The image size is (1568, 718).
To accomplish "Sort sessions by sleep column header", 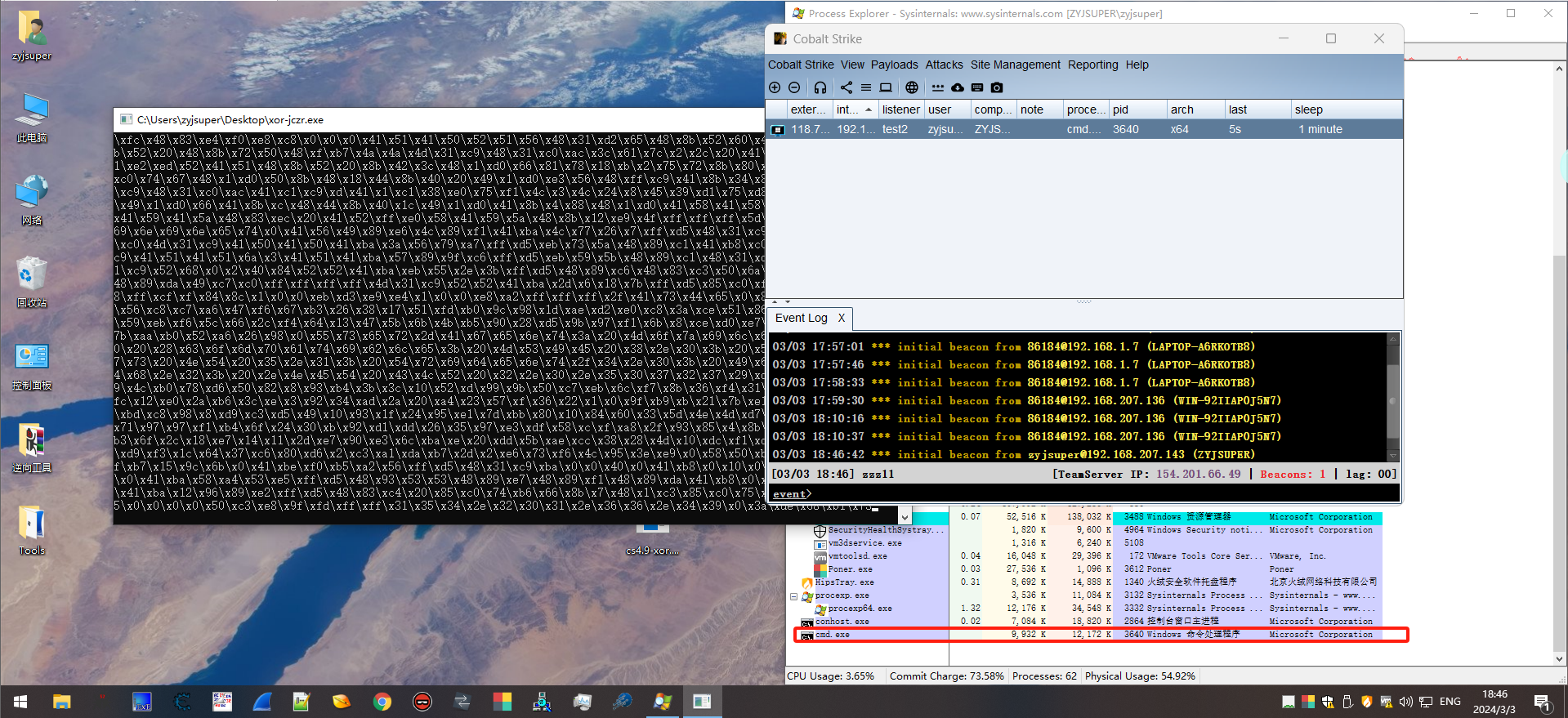I will (1346, 109).
